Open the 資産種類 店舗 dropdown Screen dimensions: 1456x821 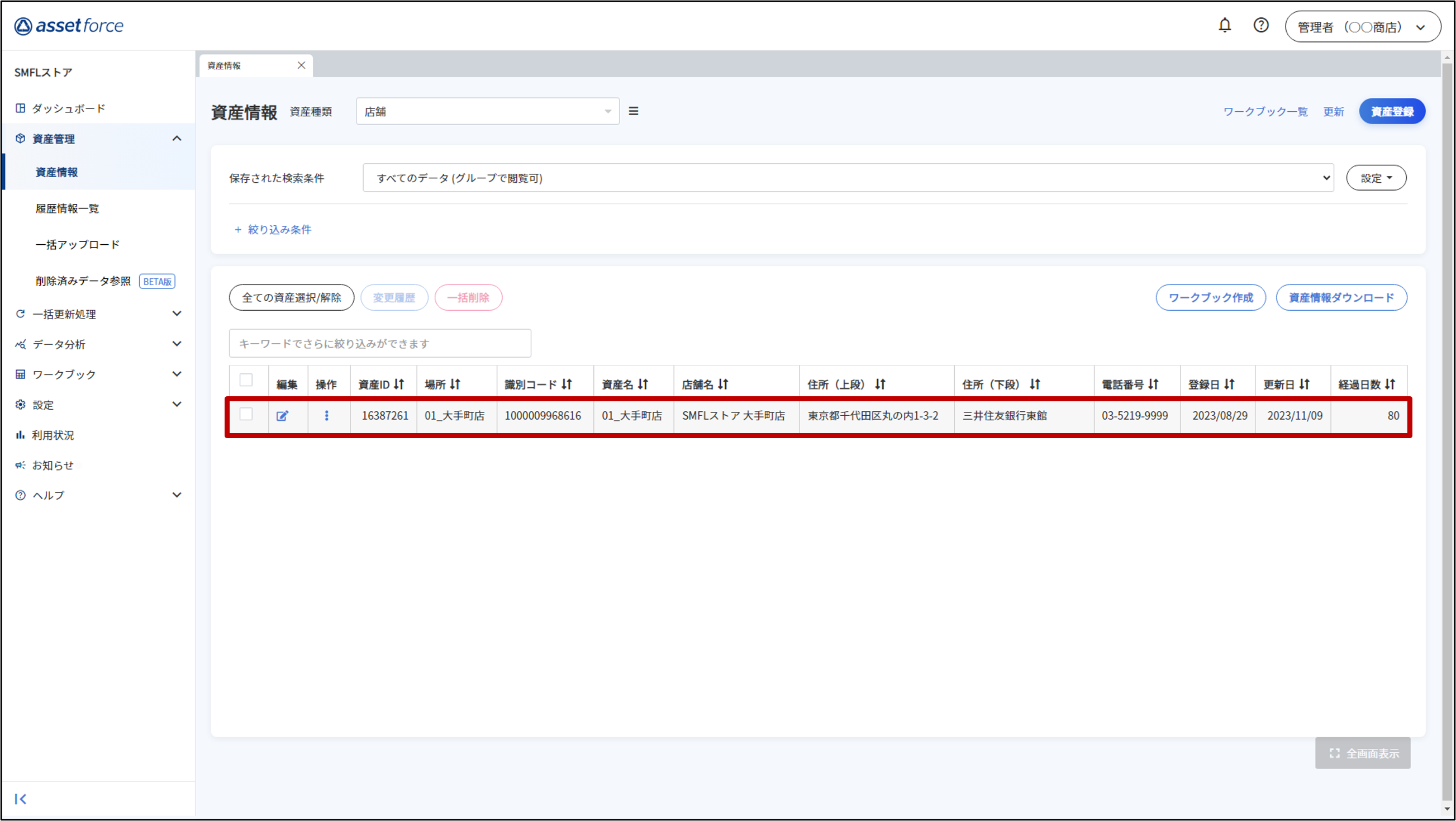[487, 111]
